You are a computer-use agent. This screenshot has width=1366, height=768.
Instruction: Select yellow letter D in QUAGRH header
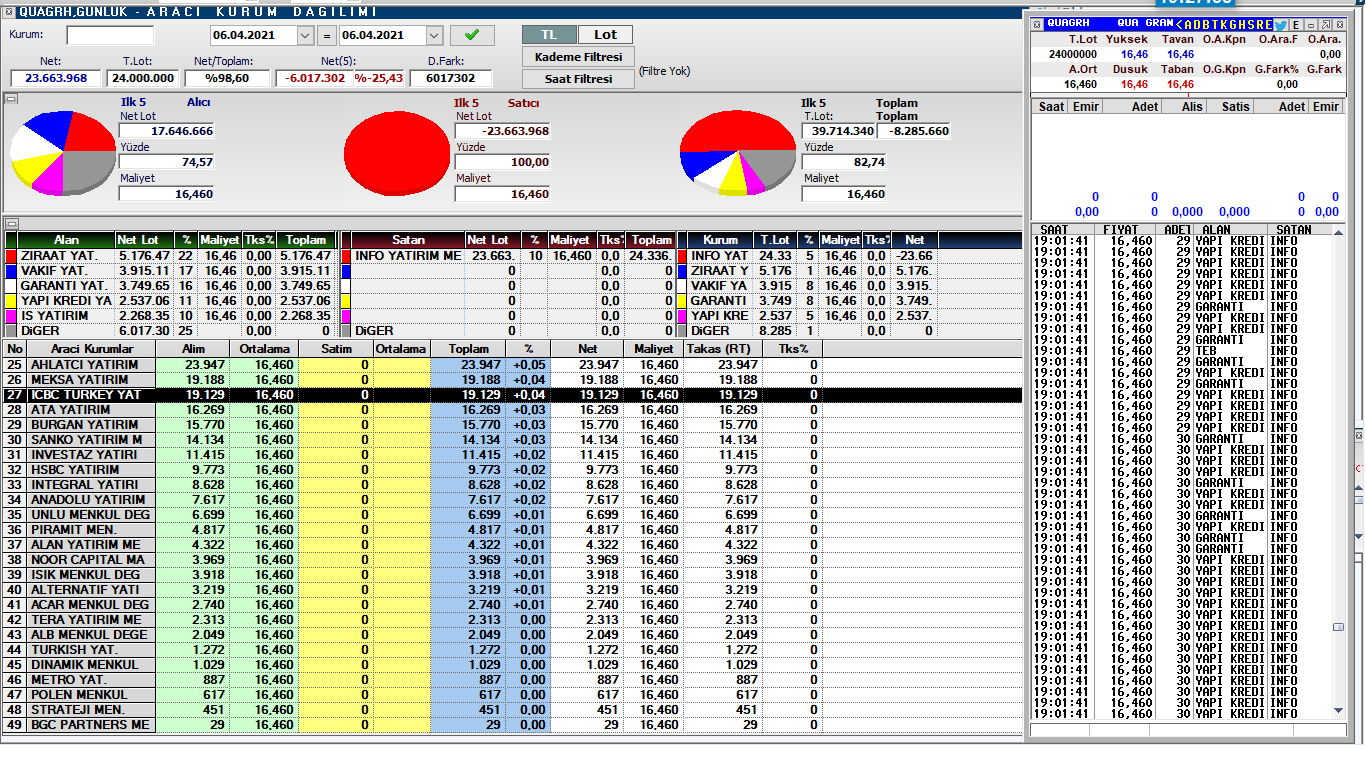[x=1199, y=24]
